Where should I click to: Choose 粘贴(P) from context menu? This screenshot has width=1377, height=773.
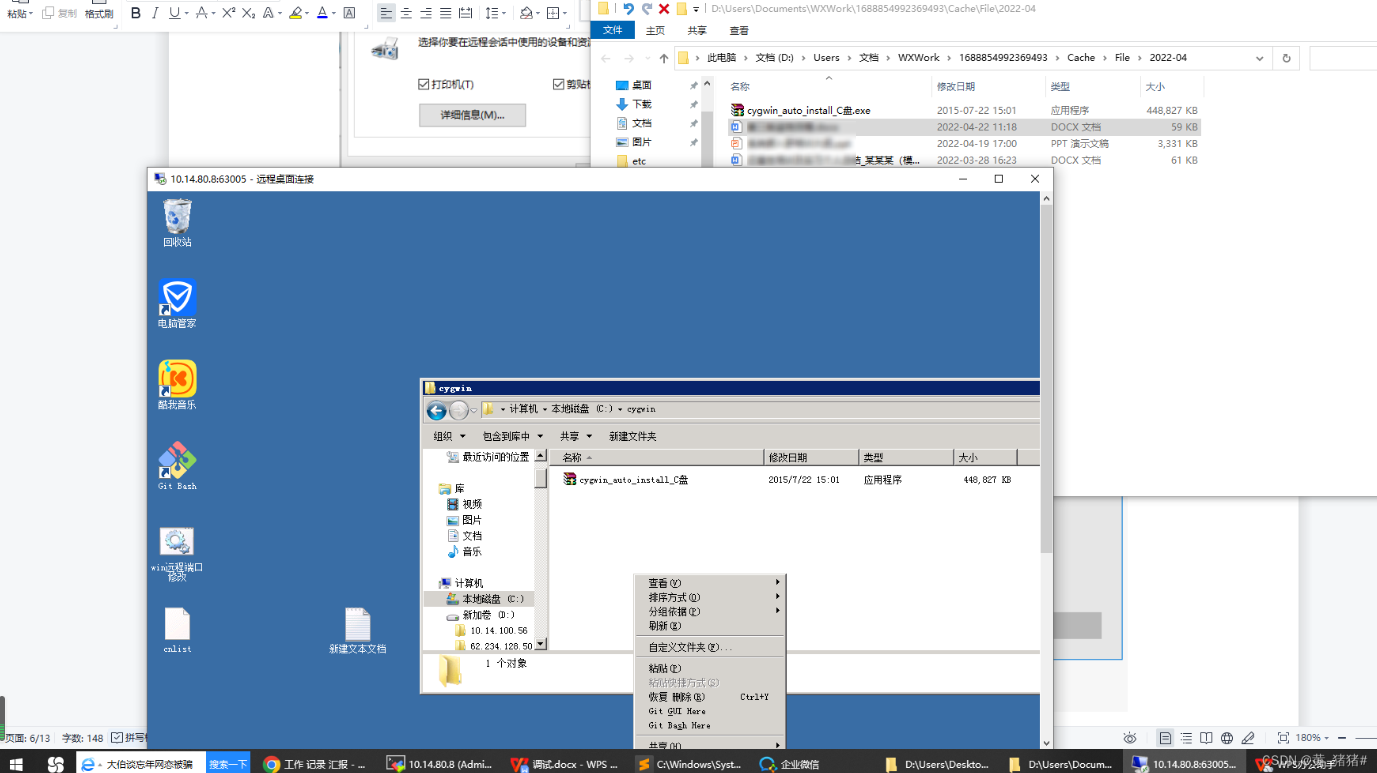[665, 668]
